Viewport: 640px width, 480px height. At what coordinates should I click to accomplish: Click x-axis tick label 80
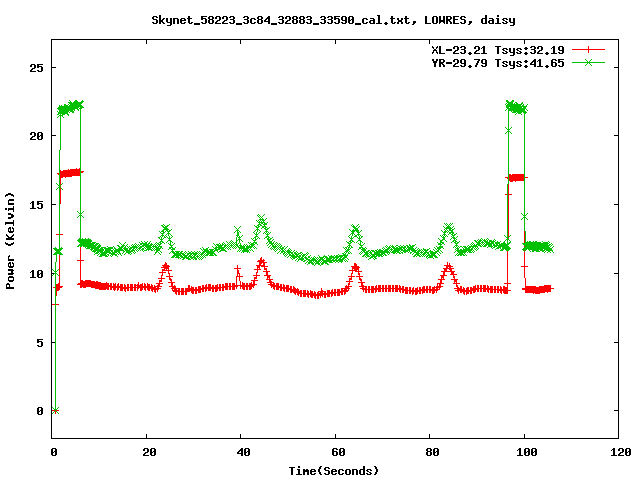click(x=432, y=452)
